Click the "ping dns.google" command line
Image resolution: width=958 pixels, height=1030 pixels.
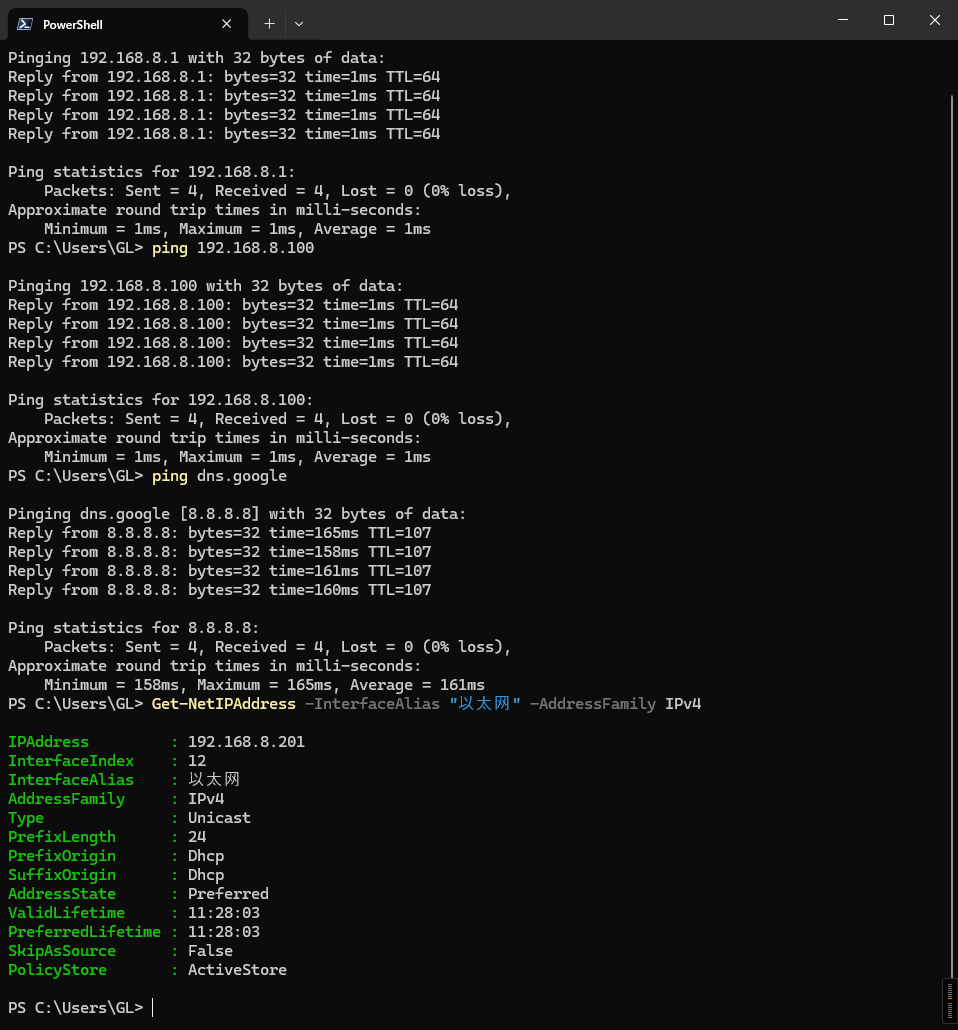[219, 476]
